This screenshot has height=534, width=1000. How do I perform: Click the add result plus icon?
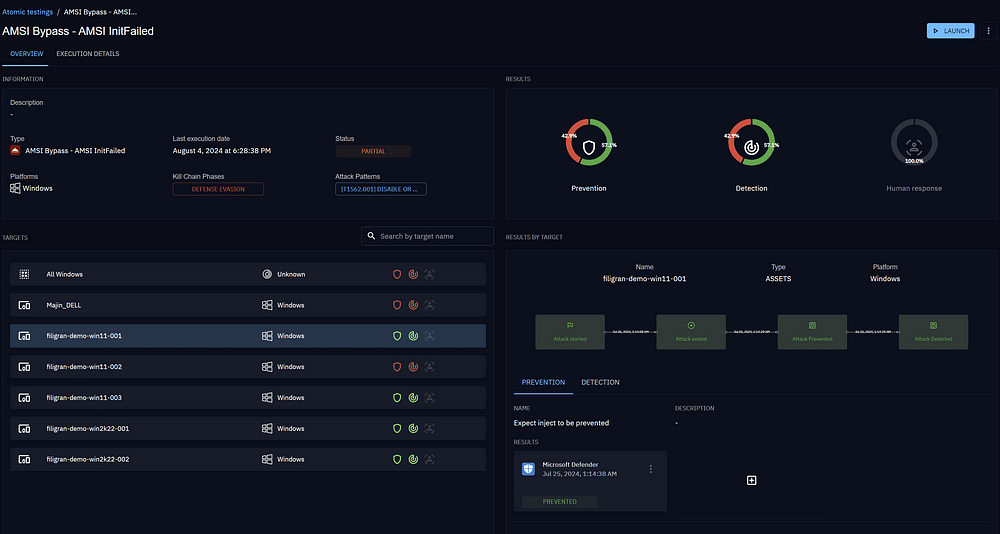pos(752,481)
